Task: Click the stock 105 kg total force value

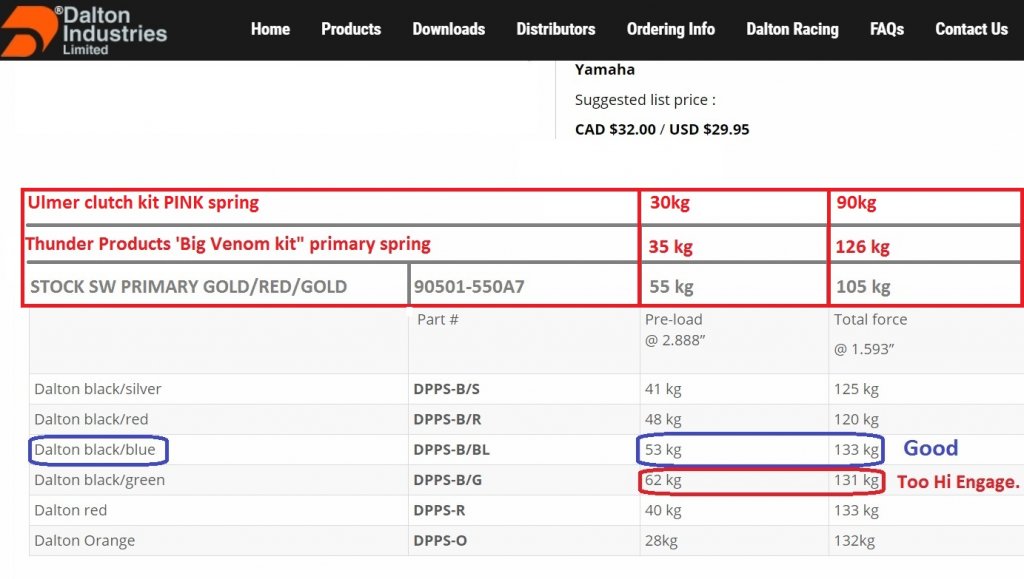Action: 863,287
